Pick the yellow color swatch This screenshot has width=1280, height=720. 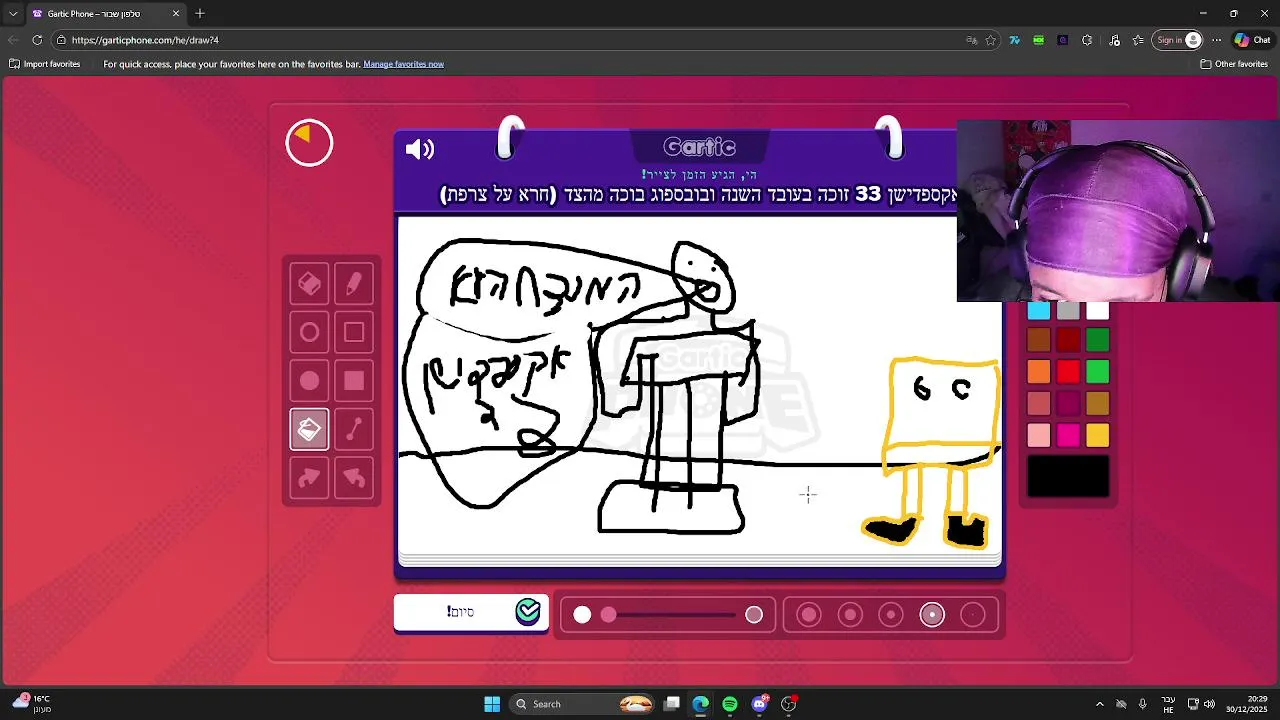coord(1098,435)
